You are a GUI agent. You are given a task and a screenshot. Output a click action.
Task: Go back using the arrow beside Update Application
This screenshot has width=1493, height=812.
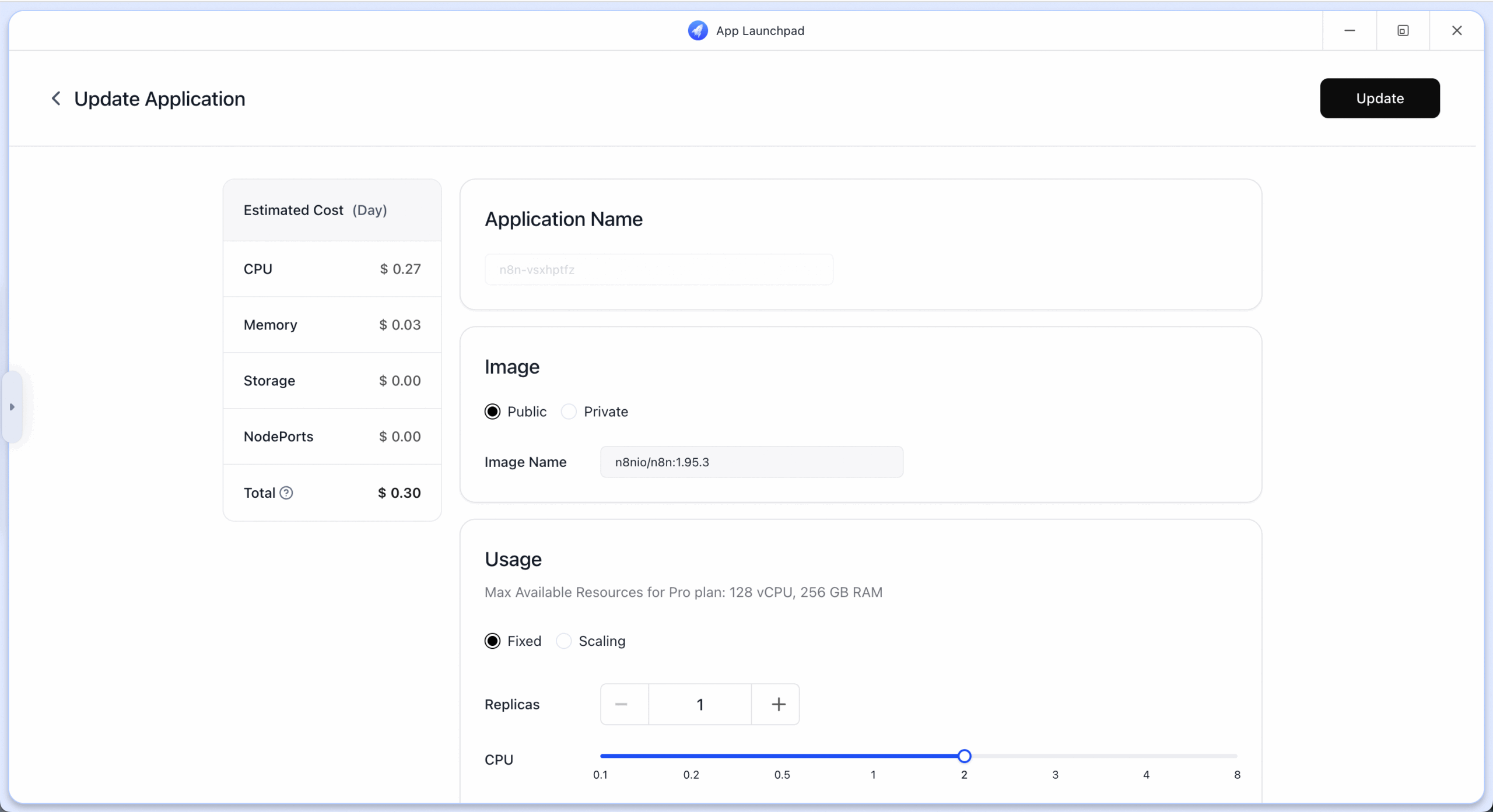(x=56, y=99)
